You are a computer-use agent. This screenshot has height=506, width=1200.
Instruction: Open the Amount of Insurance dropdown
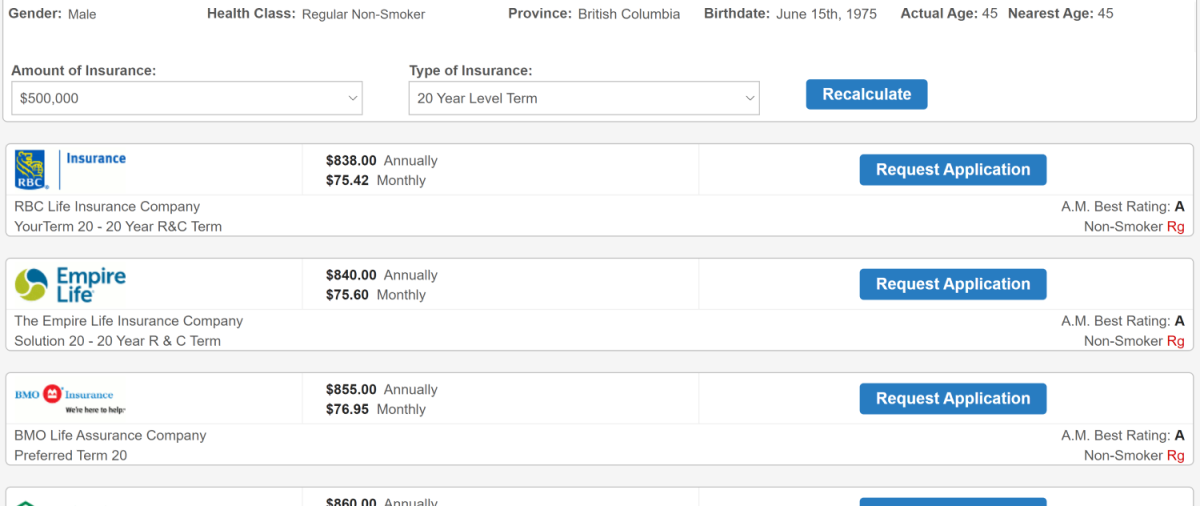(187, 98)
